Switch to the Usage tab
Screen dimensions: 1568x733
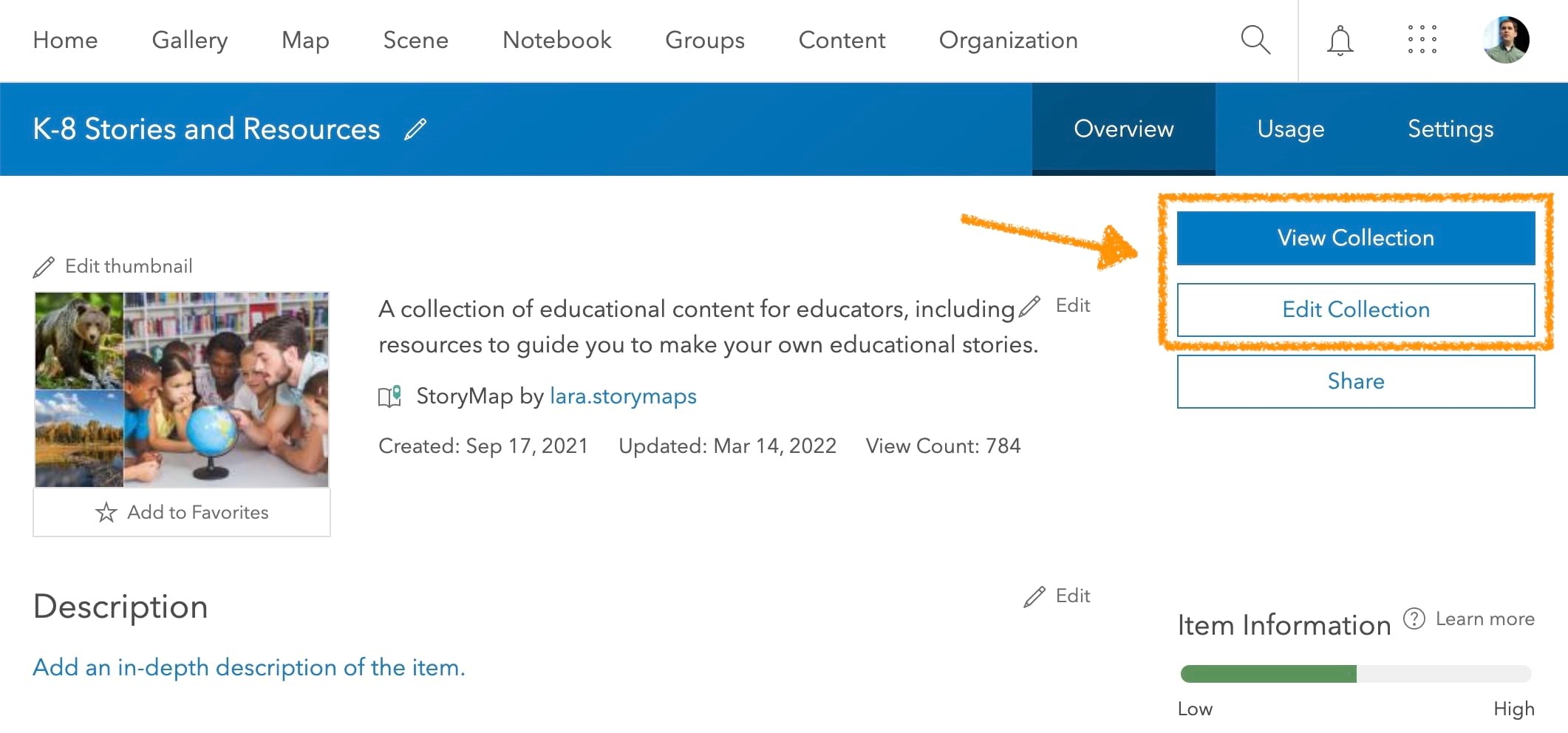[1289, 129]
